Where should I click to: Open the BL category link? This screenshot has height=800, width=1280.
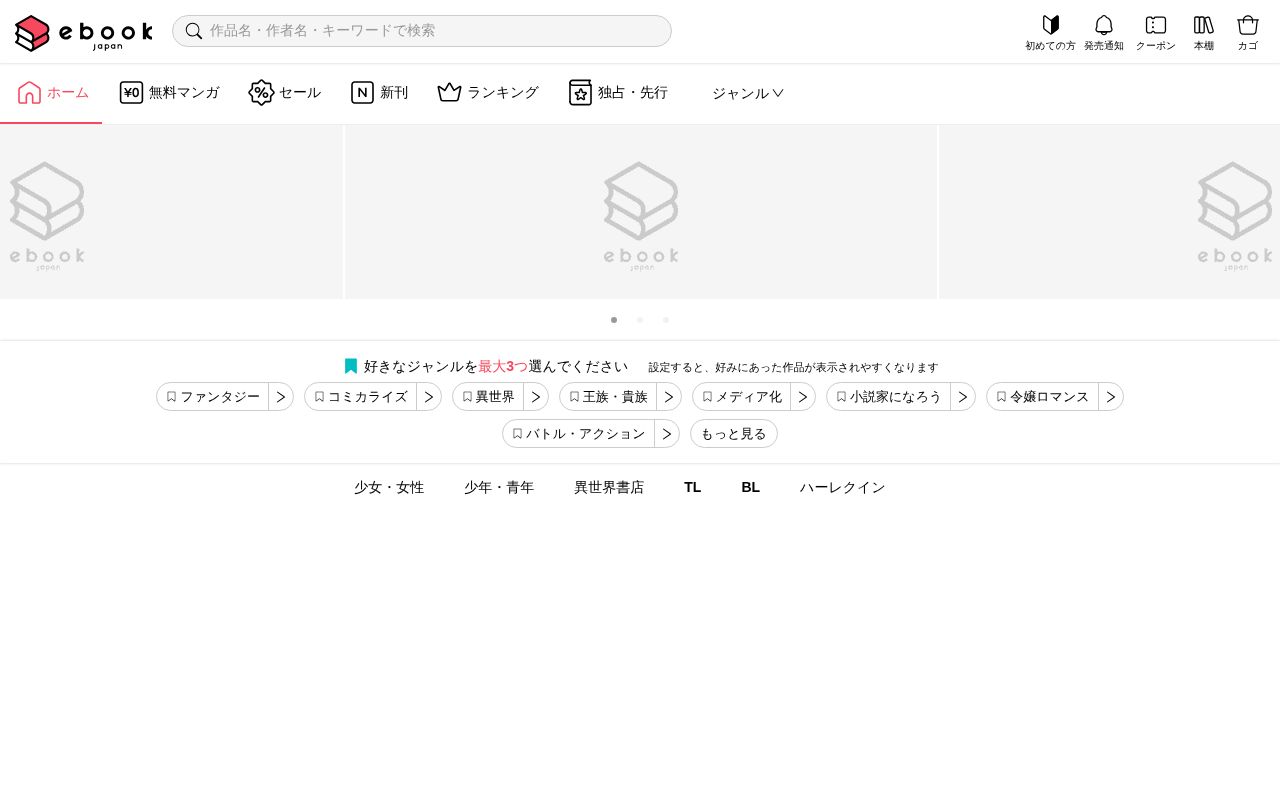click(750, 487)
